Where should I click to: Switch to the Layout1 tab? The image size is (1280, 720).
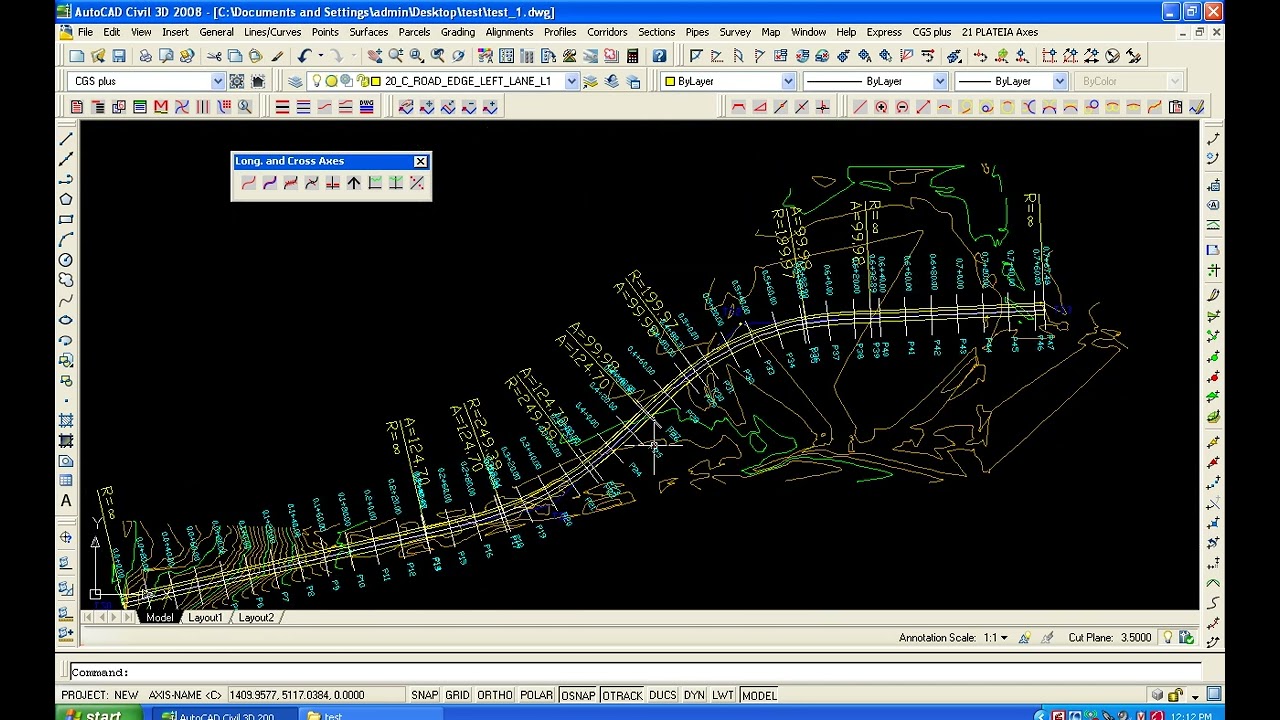click(x=205, y=618)
